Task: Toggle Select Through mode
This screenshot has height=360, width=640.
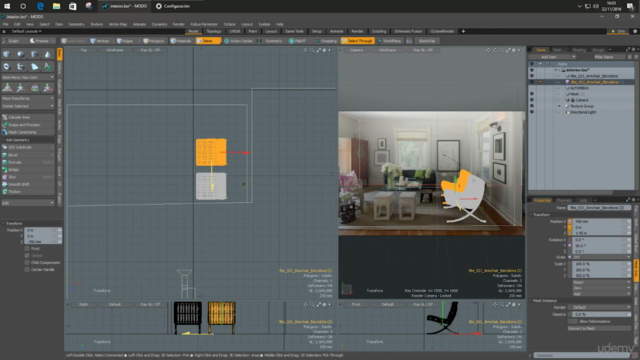Action: point(357,41)
